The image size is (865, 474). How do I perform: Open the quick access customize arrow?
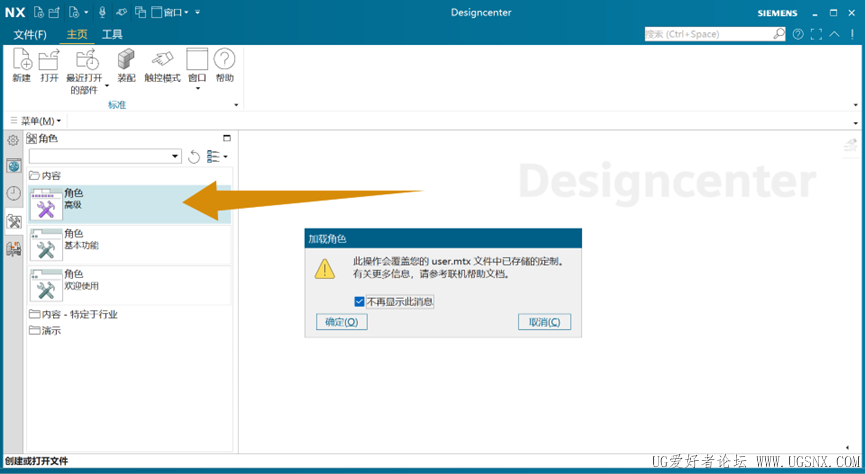(197, 12)
